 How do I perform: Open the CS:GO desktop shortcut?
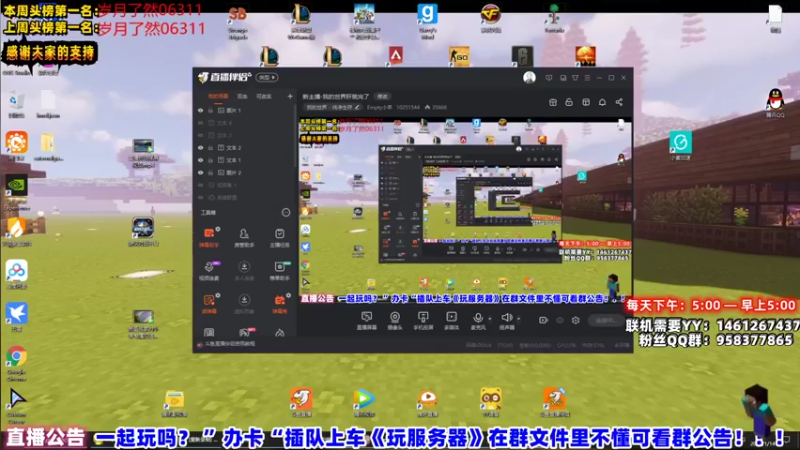459,55
